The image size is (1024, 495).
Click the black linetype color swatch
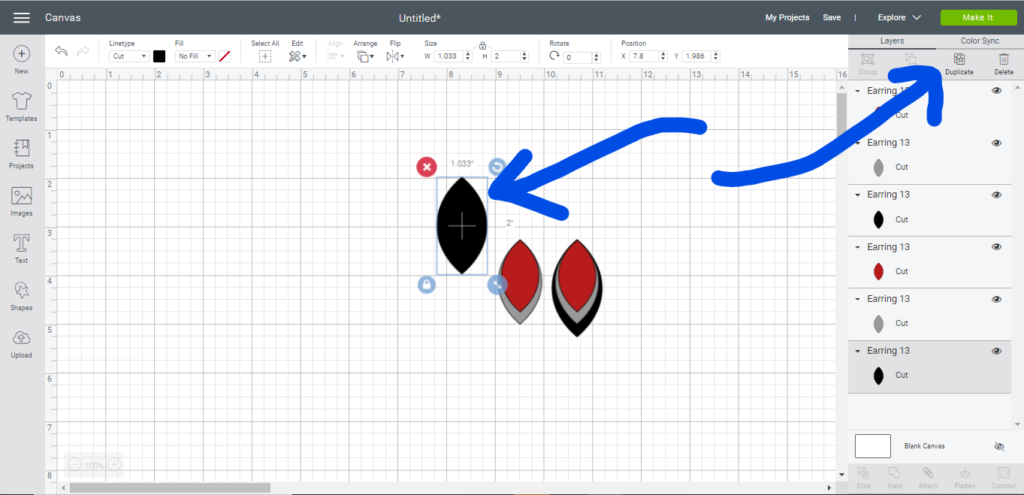159,56
